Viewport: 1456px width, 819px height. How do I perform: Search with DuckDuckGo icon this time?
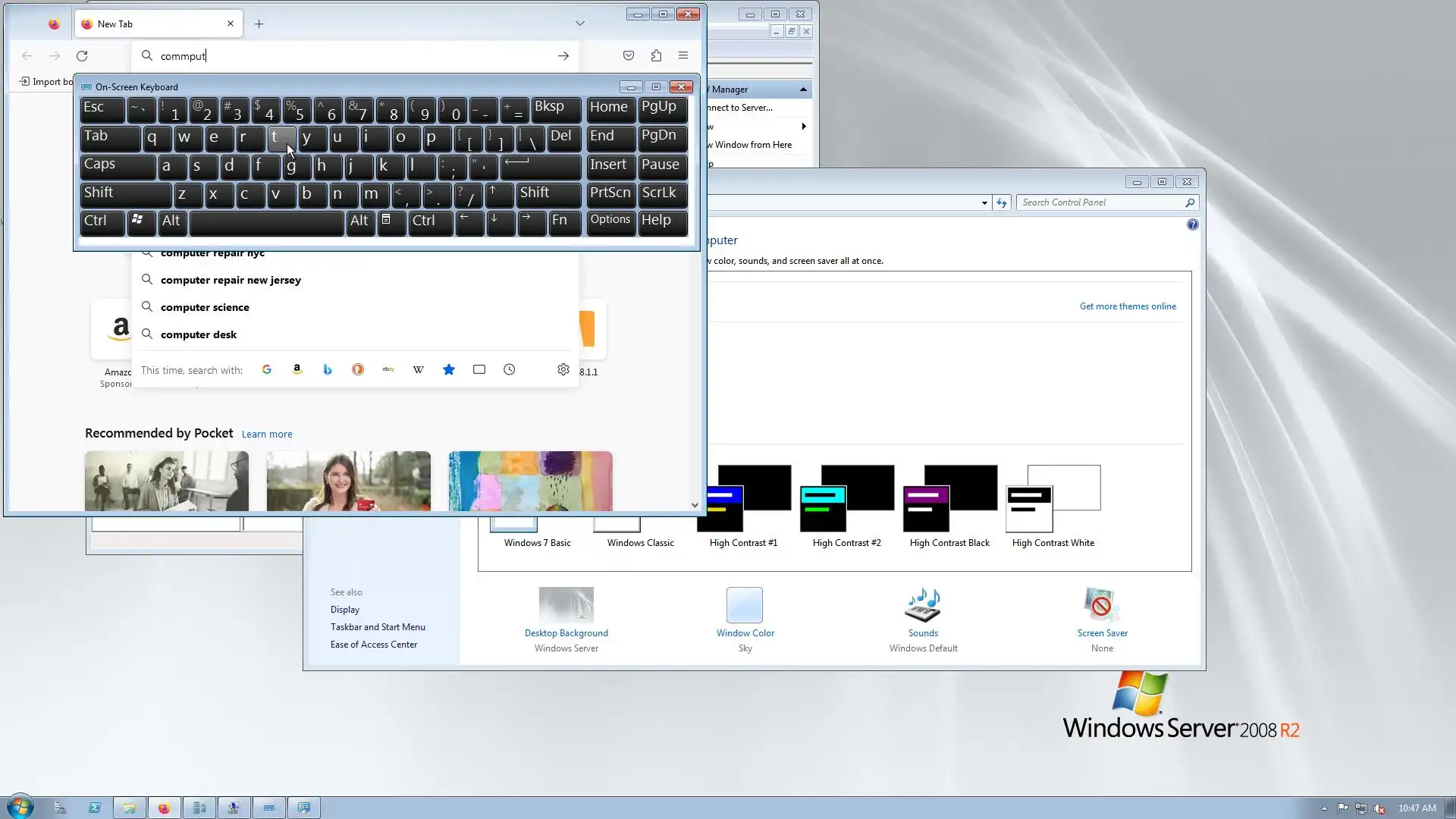pyautogui.click(x=358, y=370)
